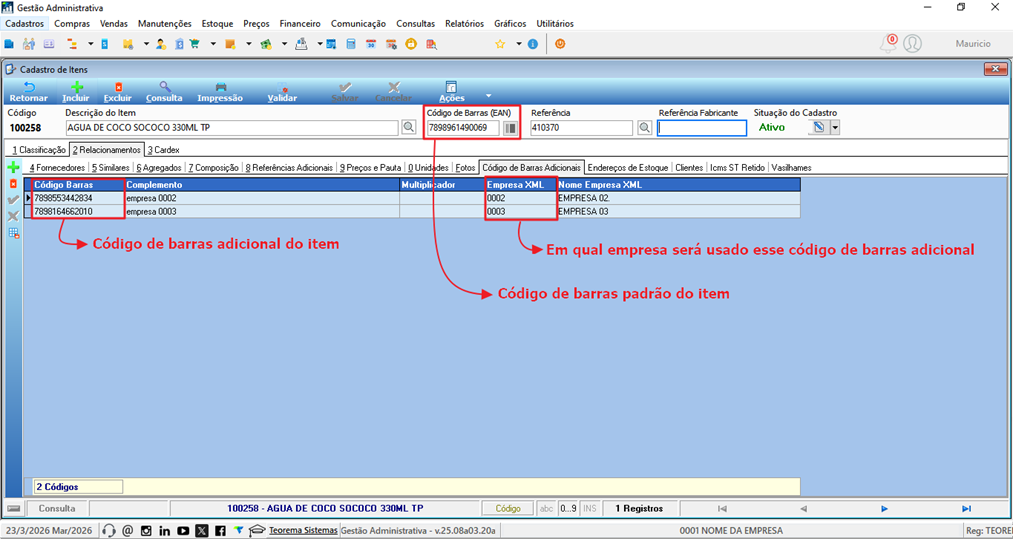Screen dimensions: 1013x539
Task: Click the keyboard icon in bottom bar
Action: [14, 509]
